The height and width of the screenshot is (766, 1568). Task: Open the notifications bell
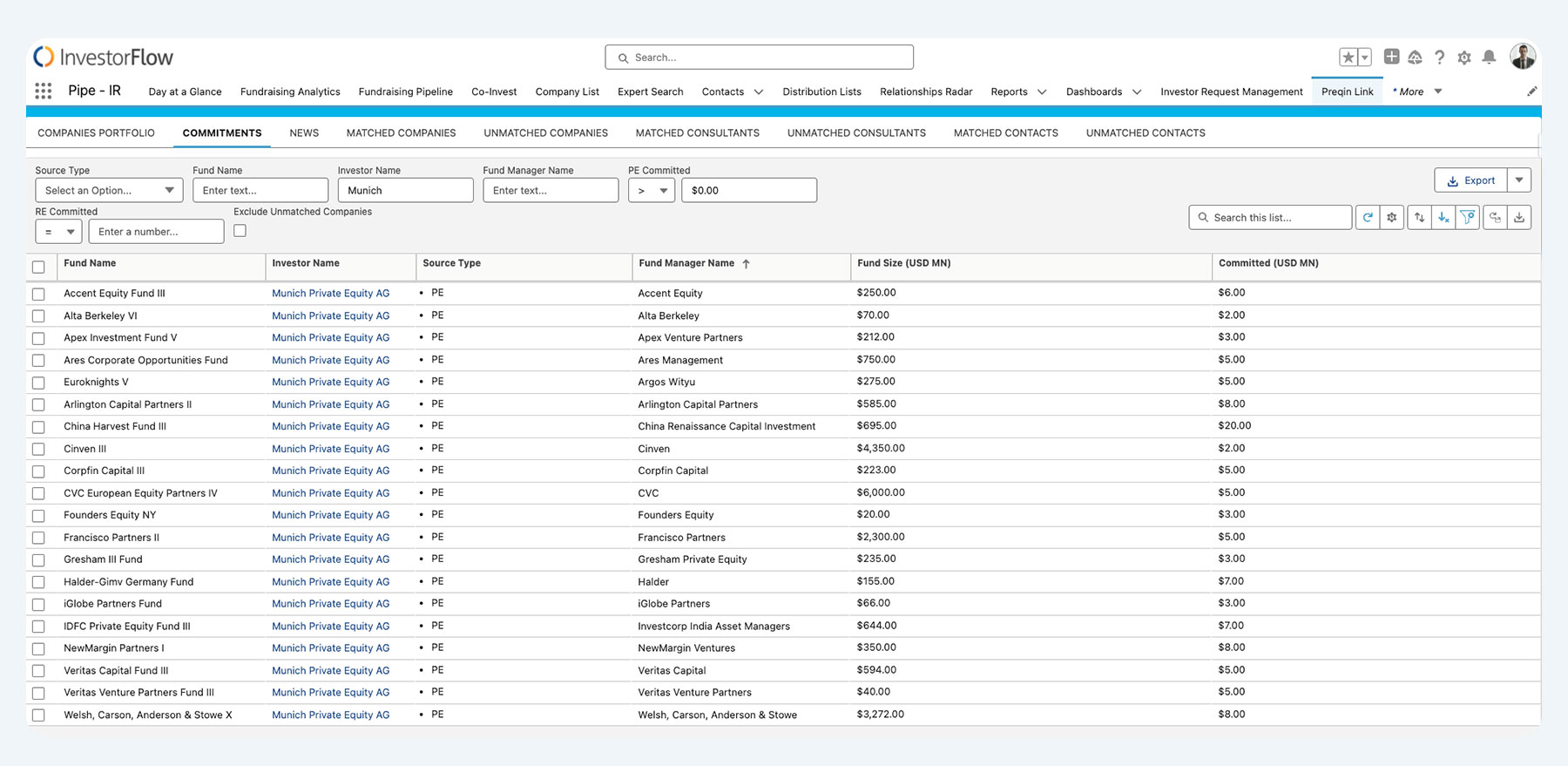1490,58
